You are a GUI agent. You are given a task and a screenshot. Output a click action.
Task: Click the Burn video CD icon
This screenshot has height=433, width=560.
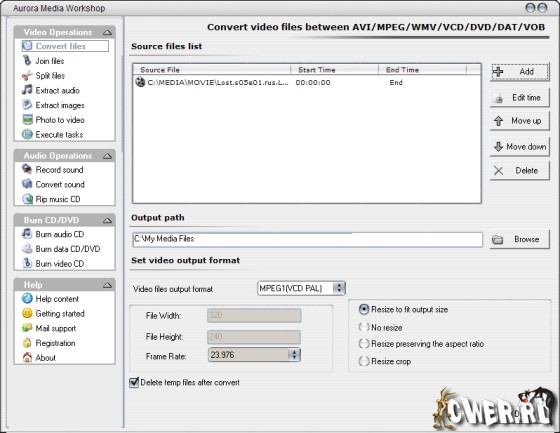click(x=27, y=264)
